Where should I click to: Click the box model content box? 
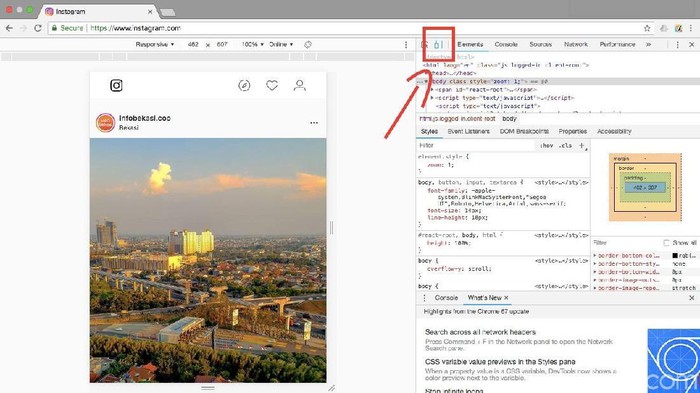click(x=645, y=188)
